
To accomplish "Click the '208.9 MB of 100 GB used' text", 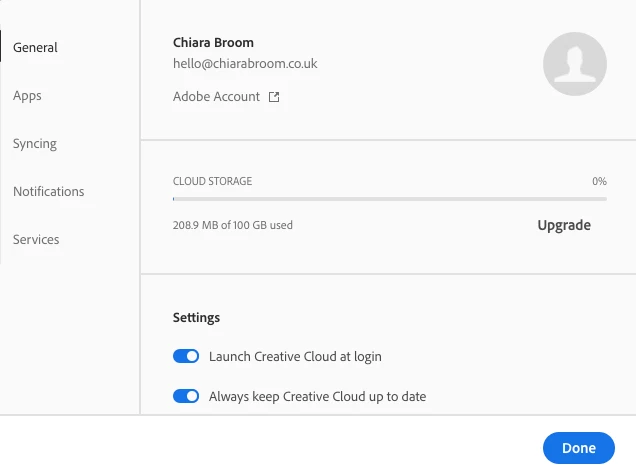I will (232, 225).
